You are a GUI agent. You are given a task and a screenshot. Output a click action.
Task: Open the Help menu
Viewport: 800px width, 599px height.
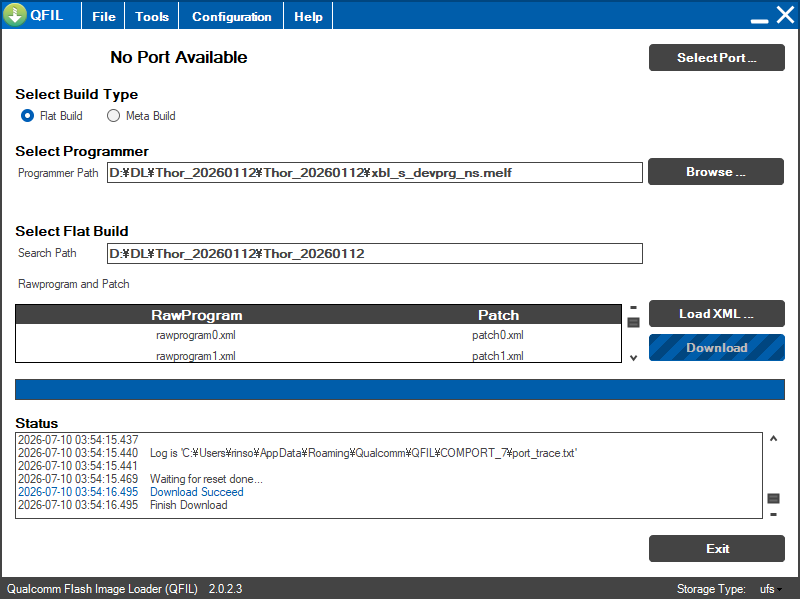pyautogui.click(x=308, y=16)
